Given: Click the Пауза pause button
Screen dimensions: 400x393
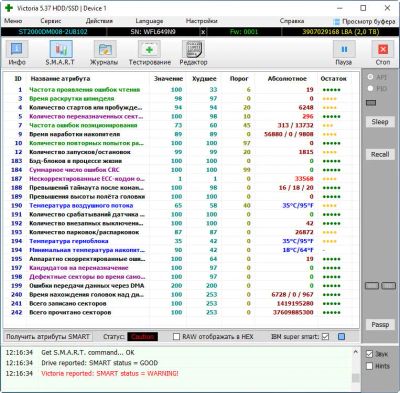Looking at the screenshot, I should click(344, 53).
